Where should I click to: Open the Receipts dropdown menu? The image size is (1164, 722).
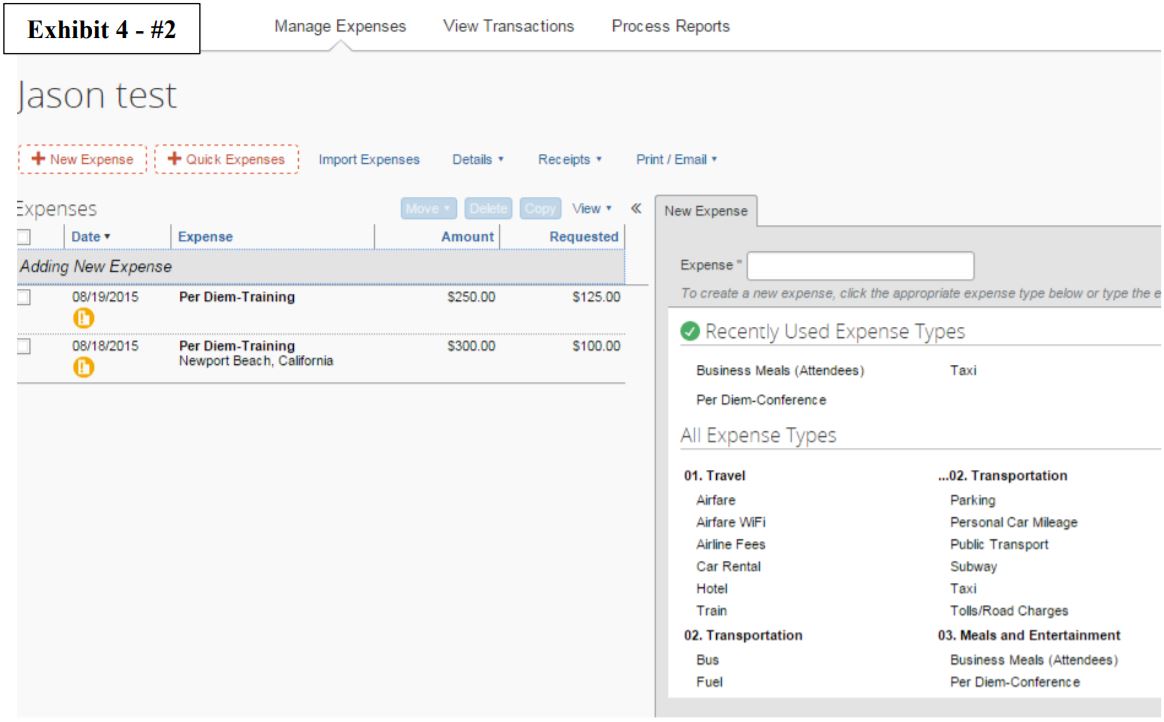[569, 160]
